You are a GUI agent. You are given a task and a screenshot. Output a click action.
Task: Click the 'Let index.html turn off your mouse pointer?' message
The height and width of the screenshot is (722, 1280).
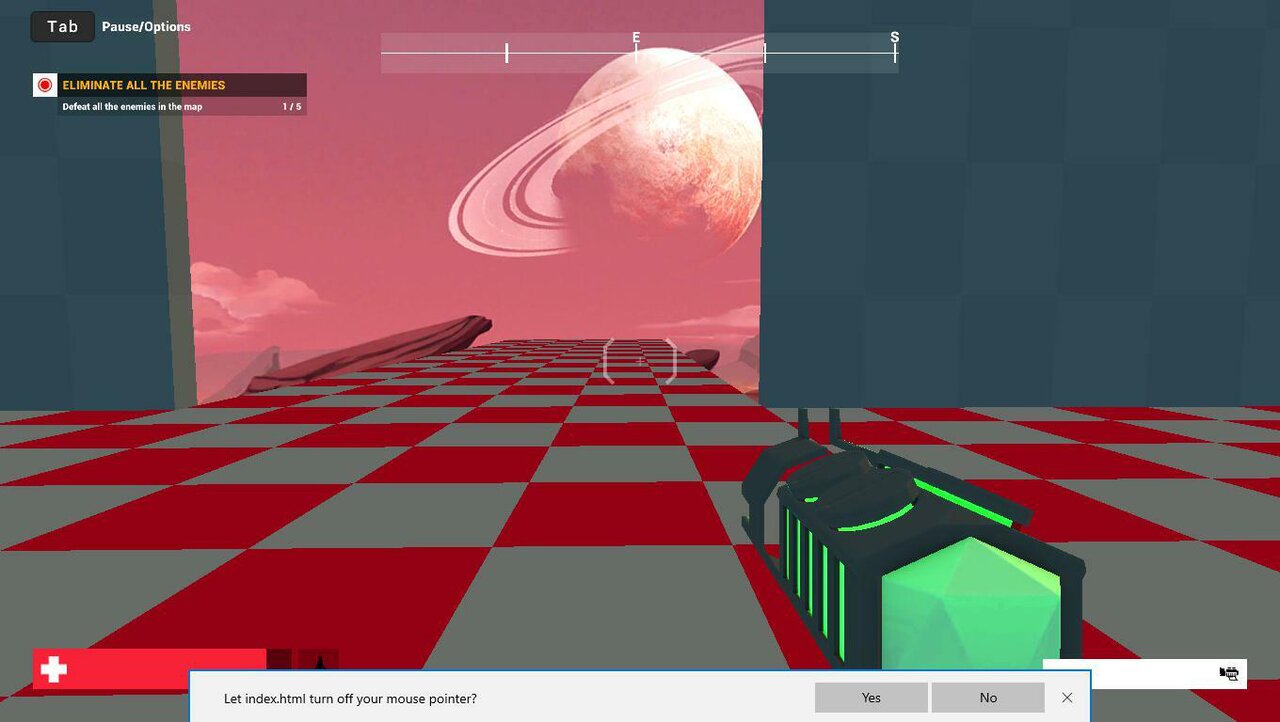point(350,698)
